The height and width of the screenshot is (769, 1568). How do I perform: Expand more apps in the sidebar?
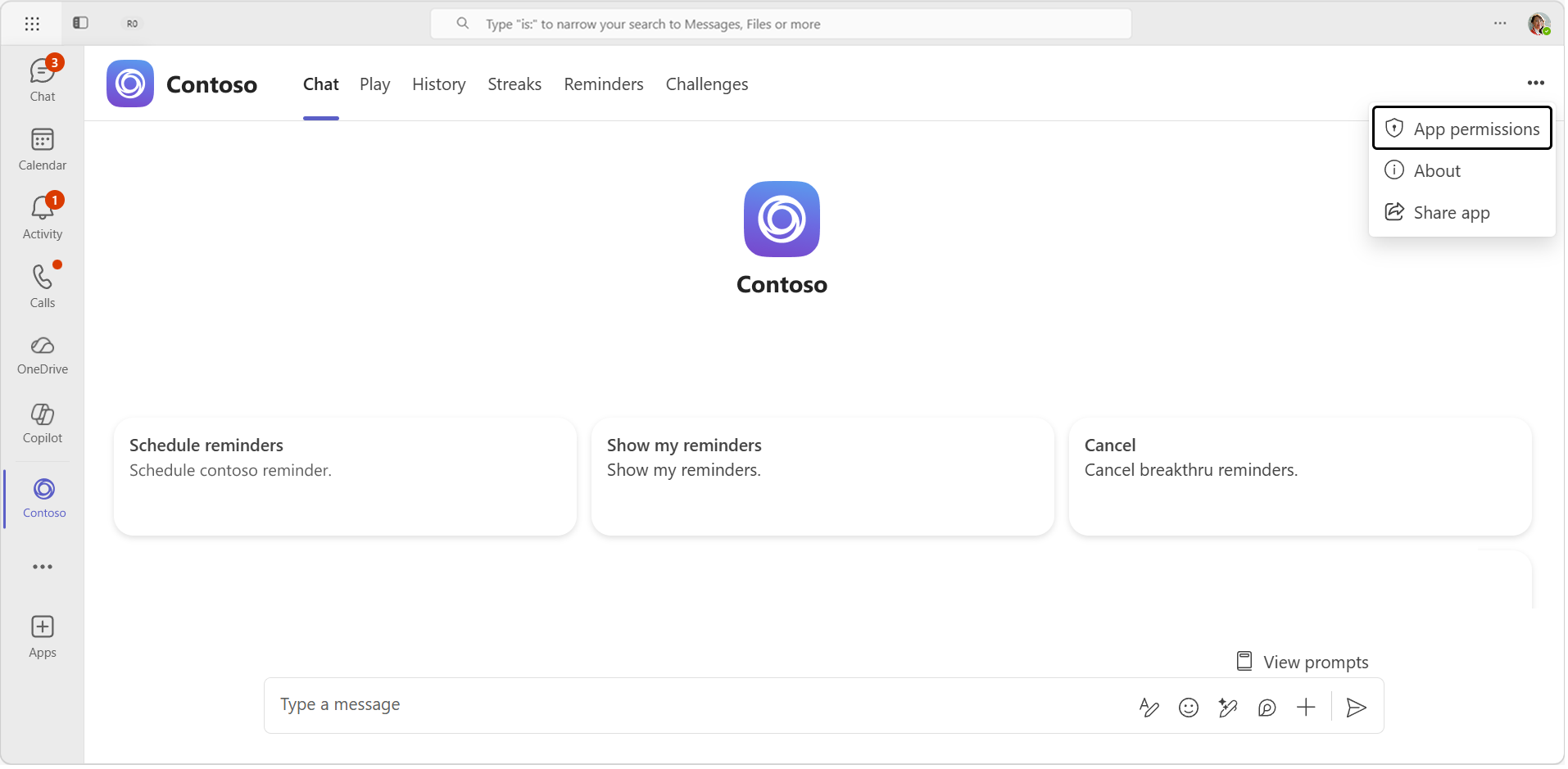[42, 566]
